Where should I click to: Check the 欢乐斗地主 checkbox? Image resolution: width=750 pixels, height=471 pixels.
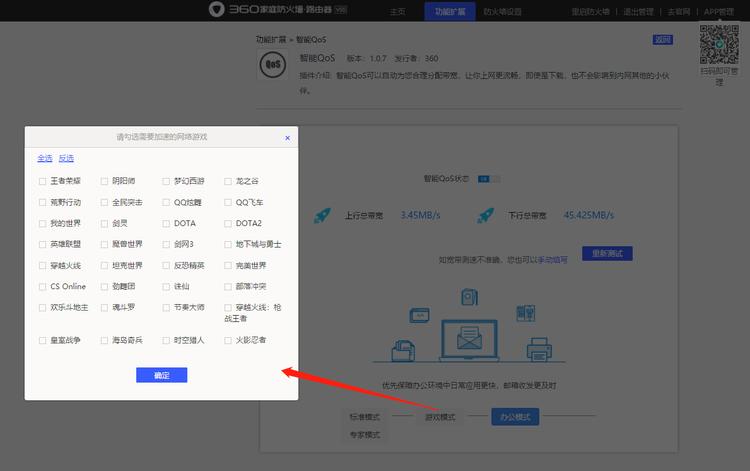(x=43, y=307)
